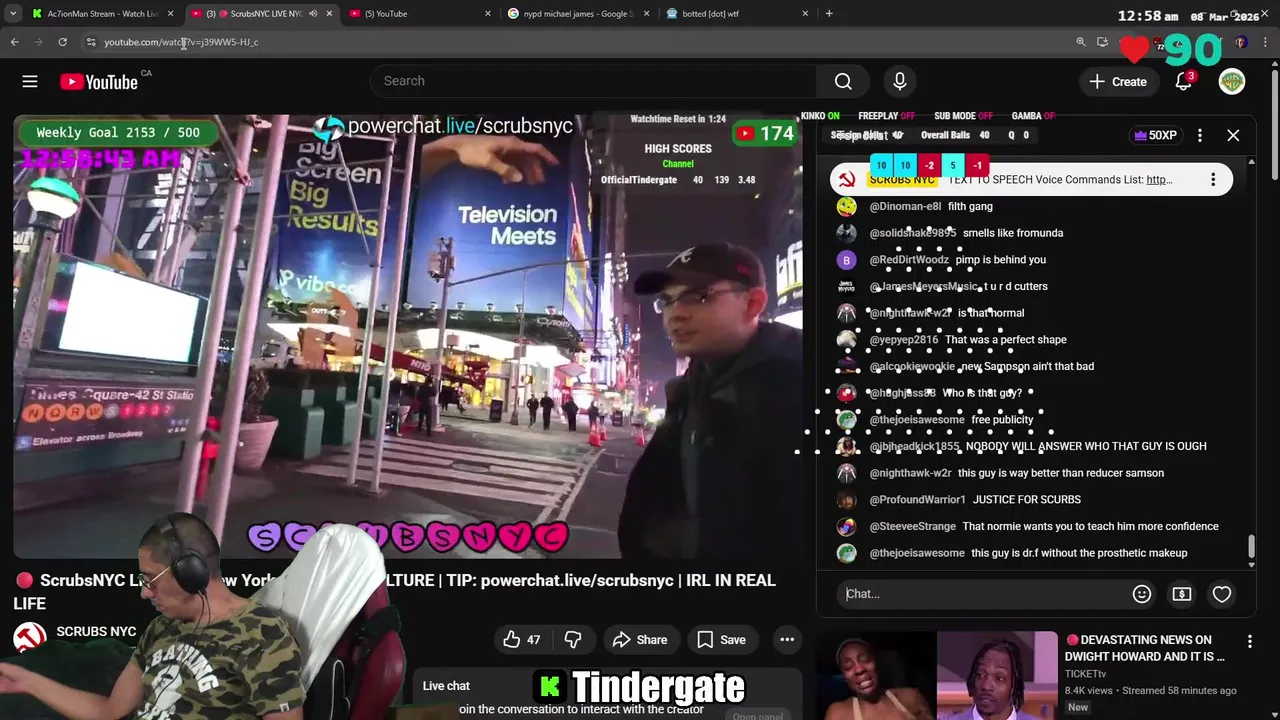Open more actions under the video
Image resolution: width=1280 pixels, height=720 pixels.
pyautogui.click(x=787, y=640)
